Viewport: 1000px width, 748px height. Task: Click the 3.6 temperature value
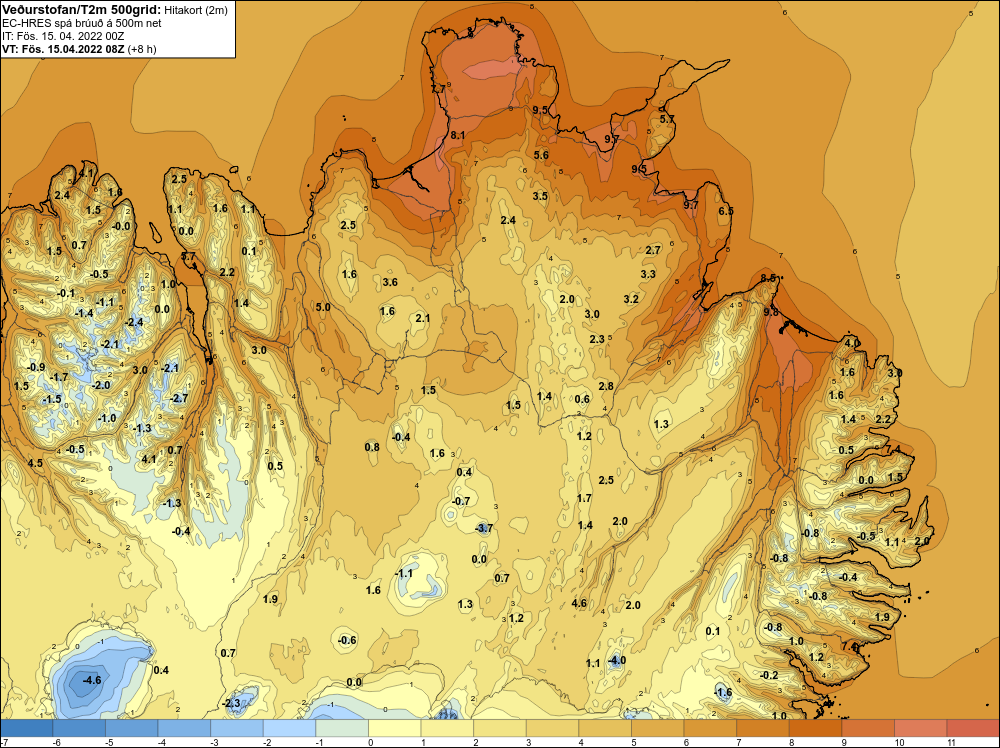(x=390, y=282)
